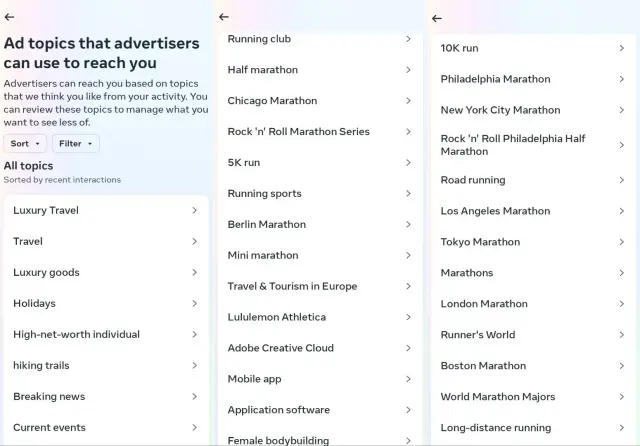640x446 pixels.
Task: Tap chevron beside Lululemon Athletica
Action: [408, 317]
